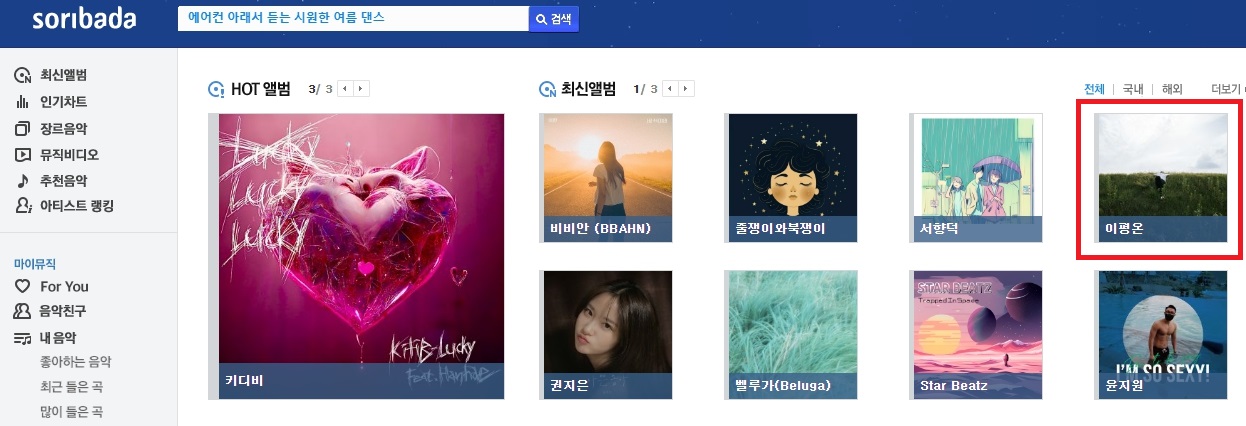Viewport: 1246px width, 426px height.
Task: Open 뮤직비디오 sidebar icon
Action: click(22, 154)
